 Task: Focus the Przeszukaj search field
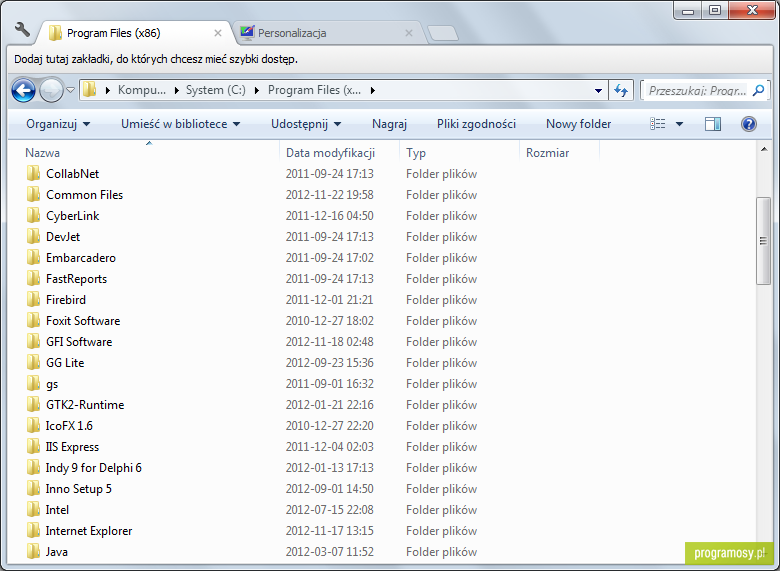pyautogui.click(x=697, y=91)
